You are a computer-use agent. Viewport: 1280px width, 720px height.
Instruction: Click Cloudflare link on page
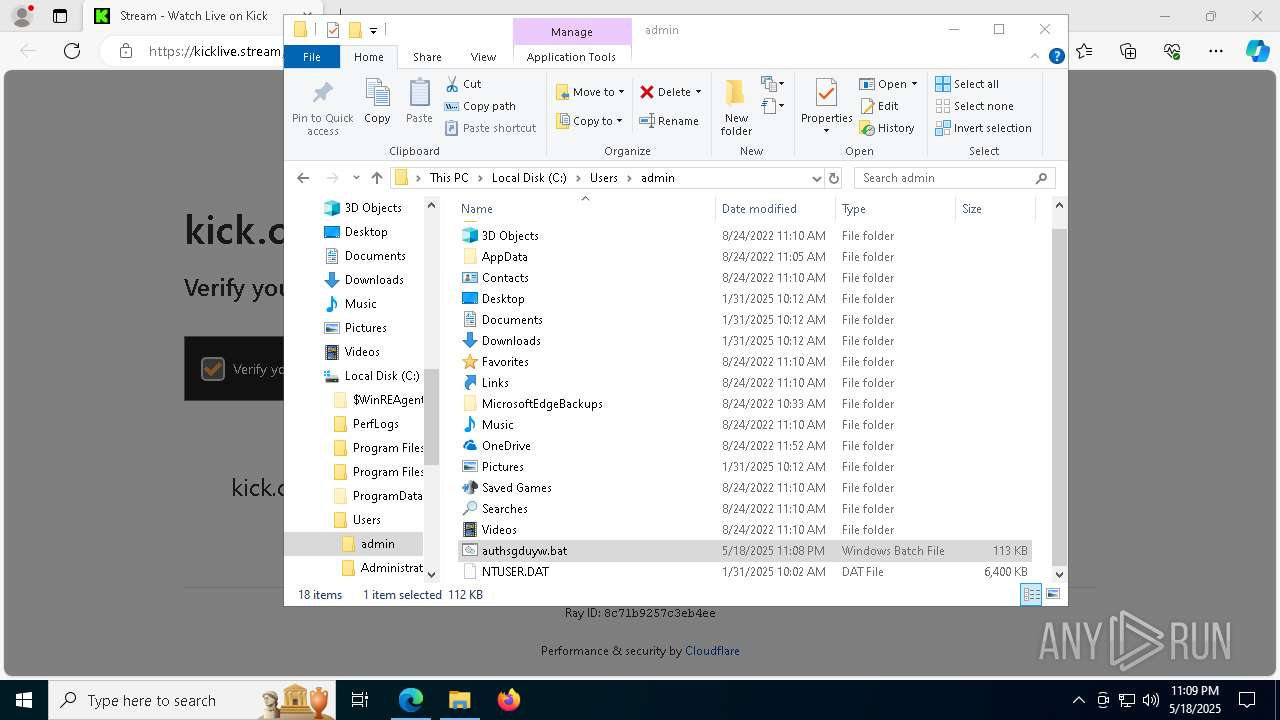tap(712, 651)
